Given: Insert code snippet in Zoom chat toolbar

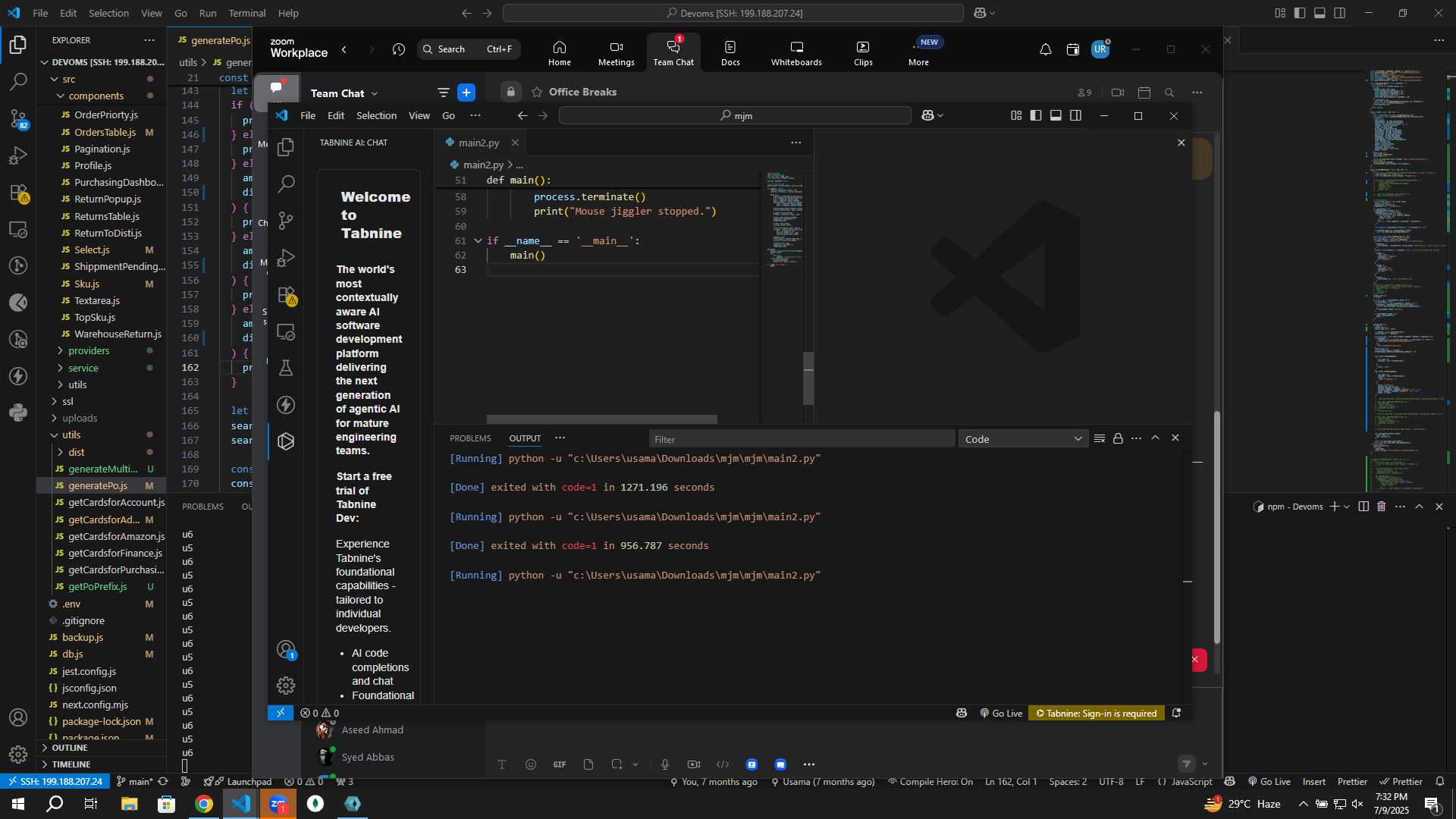Looking at the screenshot, I should tap(723, 764).
